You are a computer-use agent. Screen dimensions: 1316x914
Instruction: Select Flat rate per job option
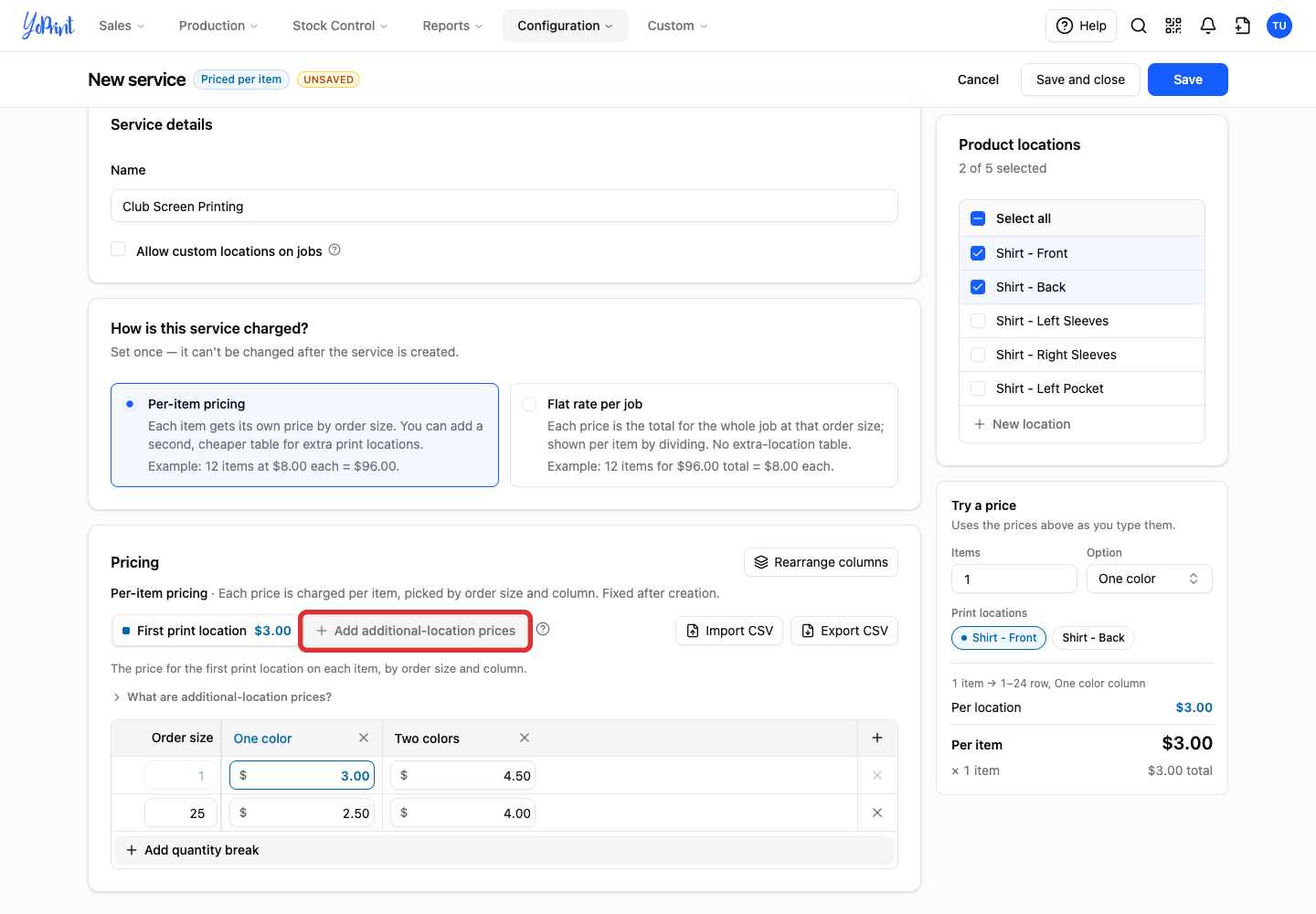point(704,435)
